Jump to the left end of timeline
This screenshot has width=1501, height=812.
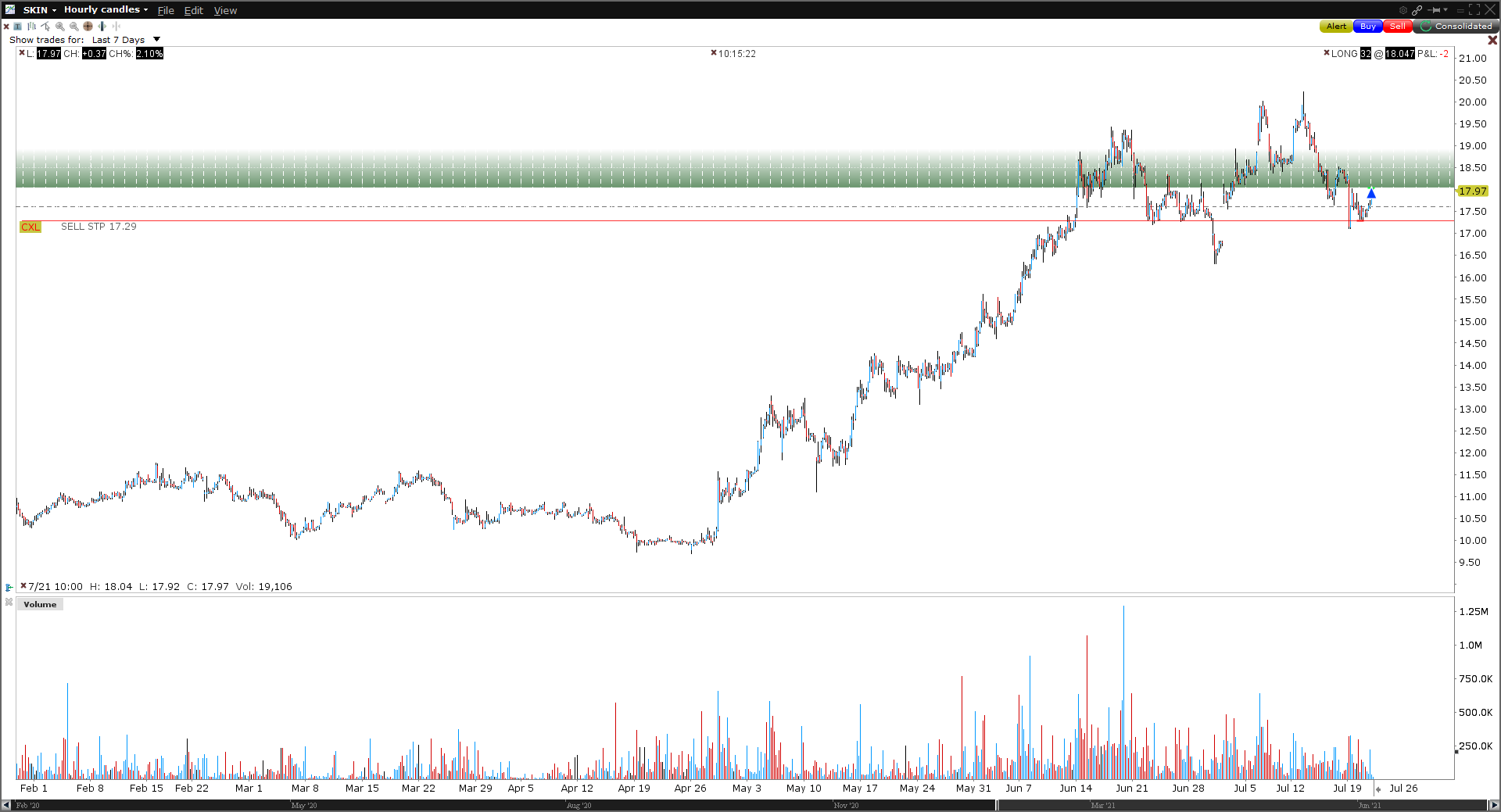tap(6, 805)
